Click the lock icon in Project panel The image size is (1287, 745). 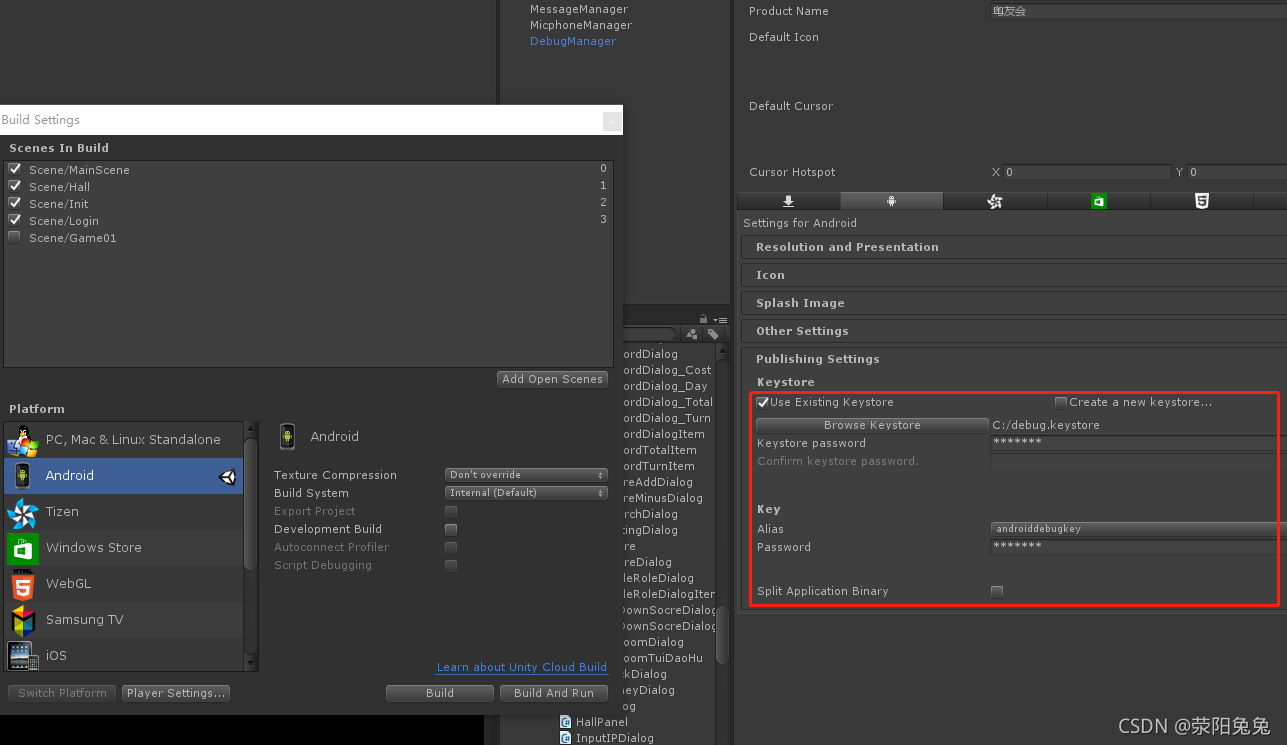pos(704,319)
